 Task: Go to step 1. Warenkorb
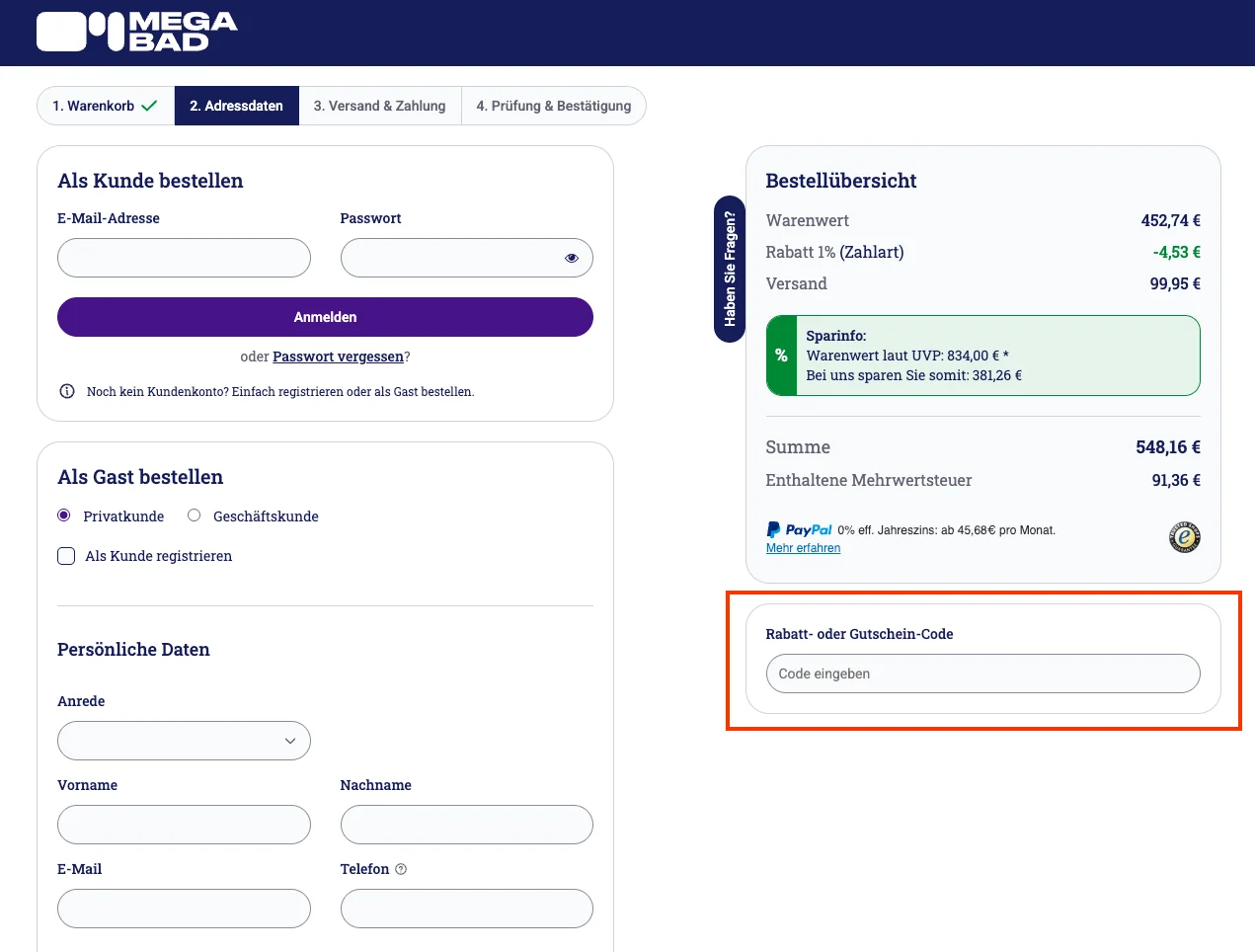(x=106, y=106)
